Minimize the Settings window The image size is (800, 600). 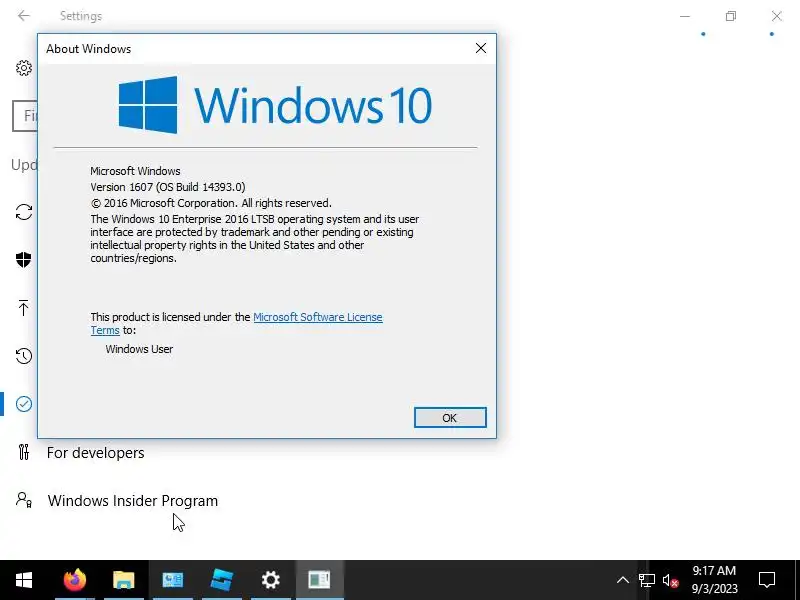[x=685, y=16]
